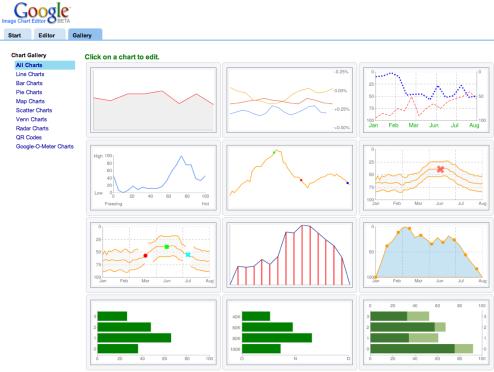Select All Charts in Chart Gallery
This screenshot has height=372, width=494.
45,65
